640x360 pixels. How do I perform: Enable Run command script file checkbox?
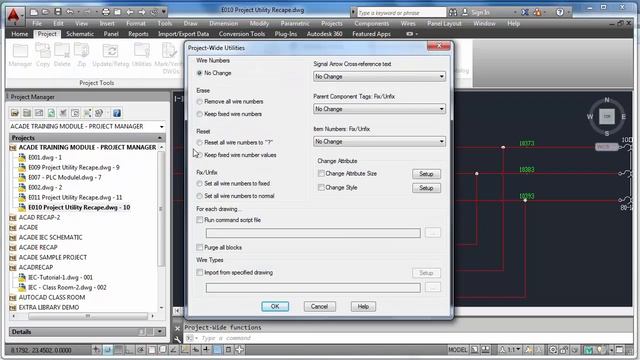pyautogui.click(x=200, y=220)
